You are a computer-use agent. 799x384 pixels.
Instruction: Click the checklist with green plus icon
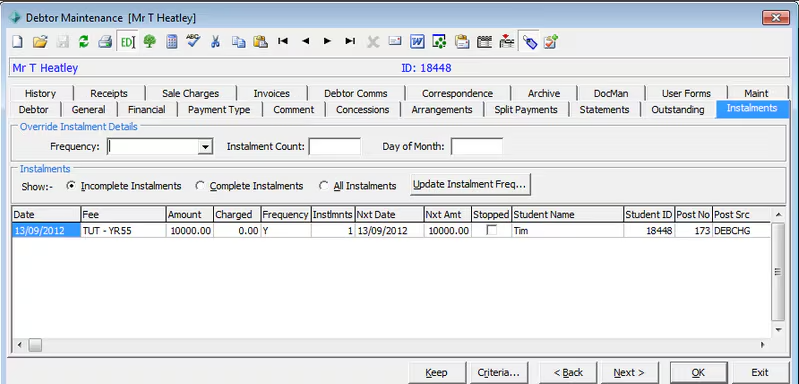(x=551, y=41)
